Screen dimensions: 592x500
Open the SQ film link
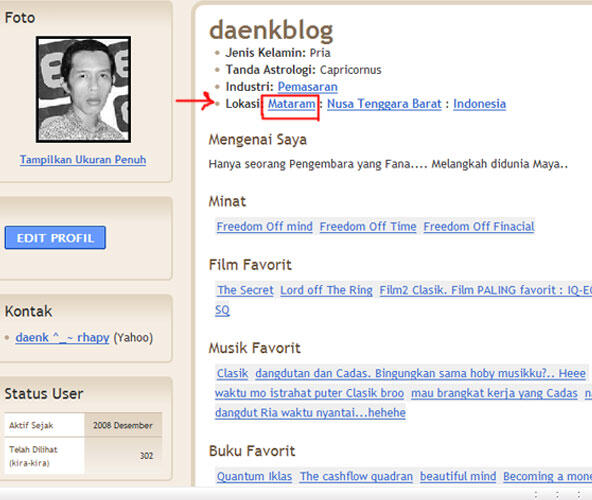[x=222, y=310]
